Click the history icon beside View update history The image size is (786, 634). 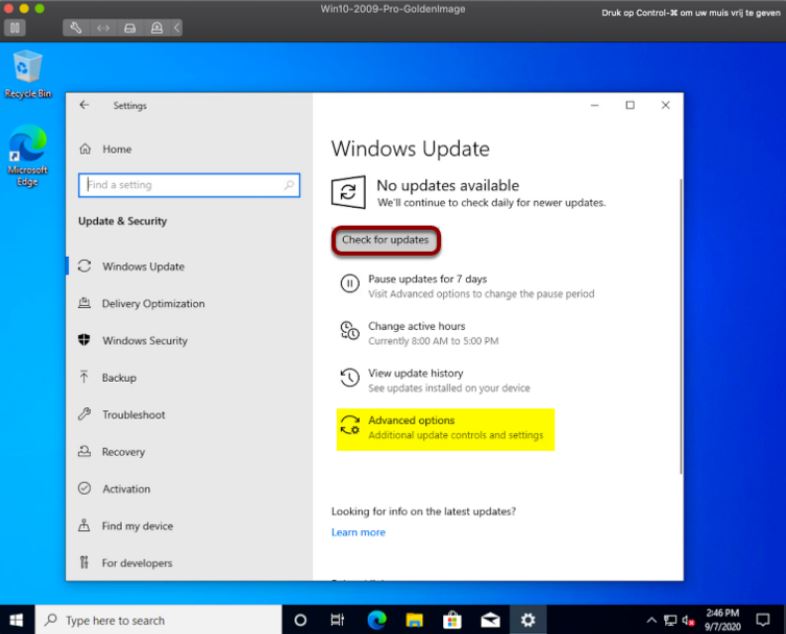tap(350, 378)
